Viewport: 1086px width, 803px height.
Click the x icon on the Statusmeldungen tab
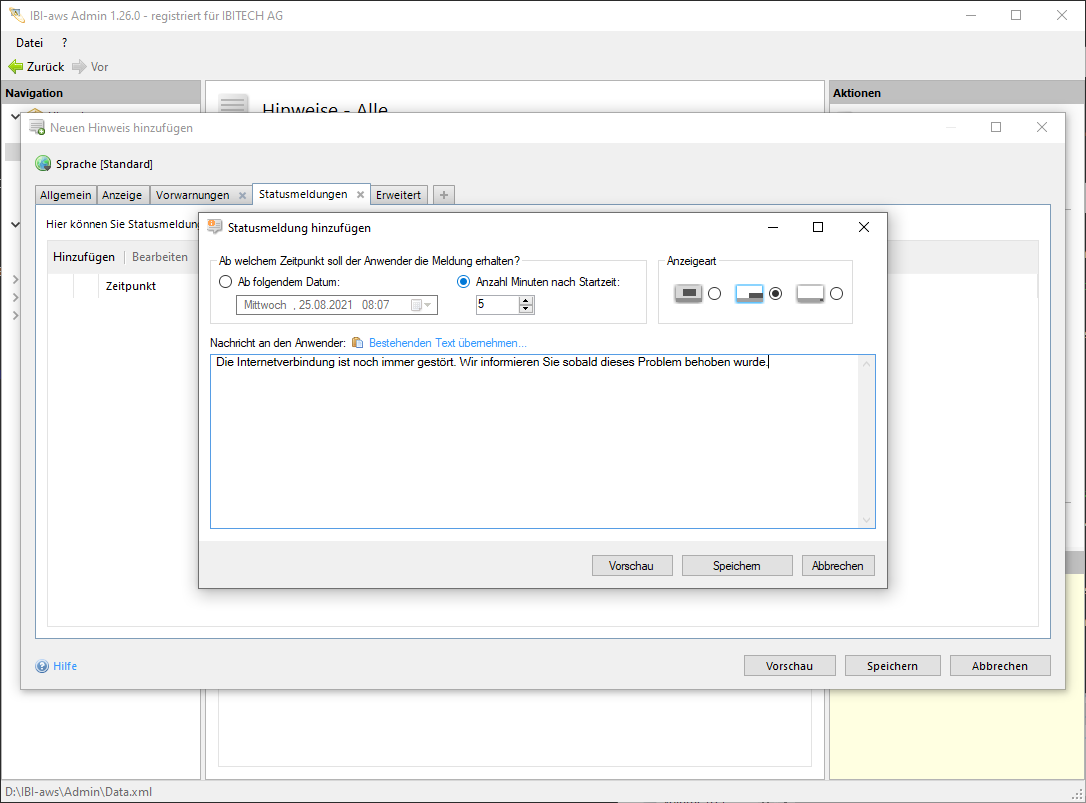pos(360,195)
